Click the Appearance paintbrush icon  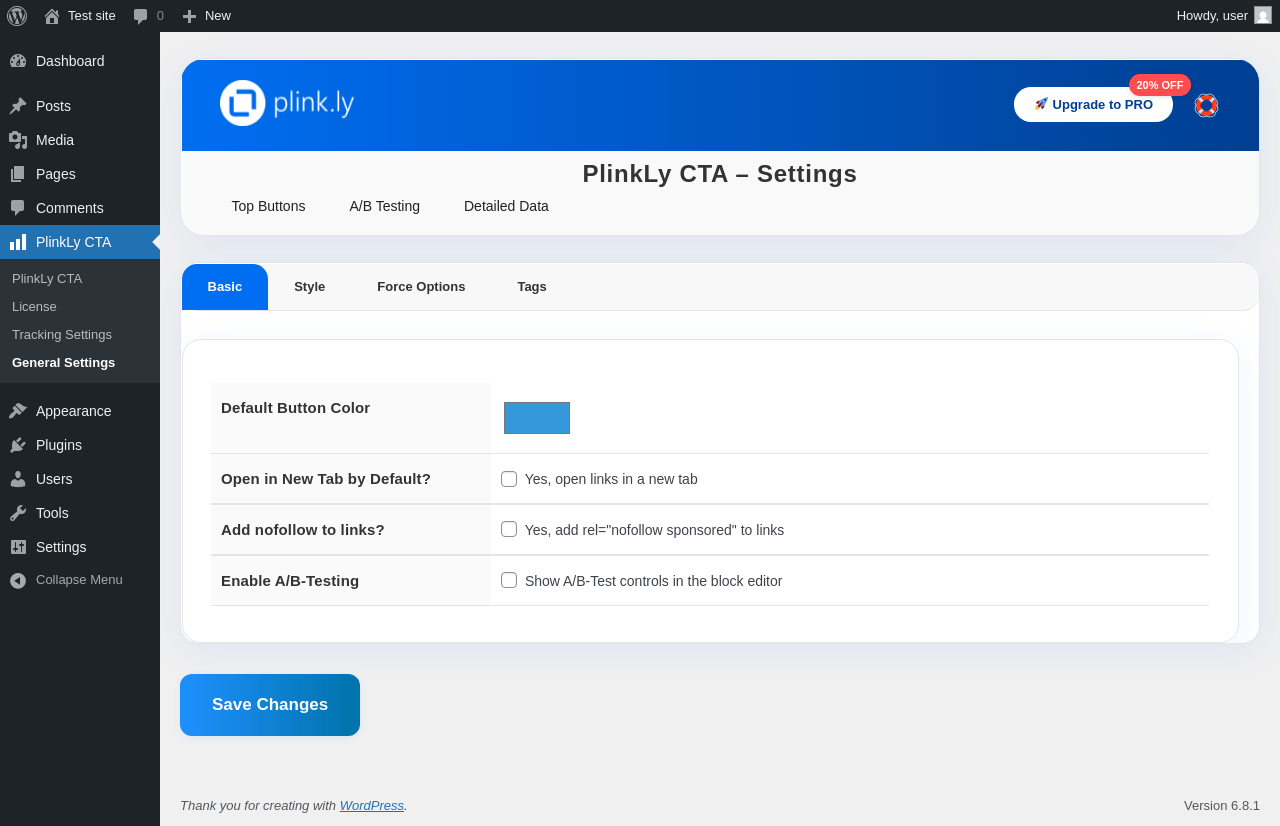click(18, 411)
